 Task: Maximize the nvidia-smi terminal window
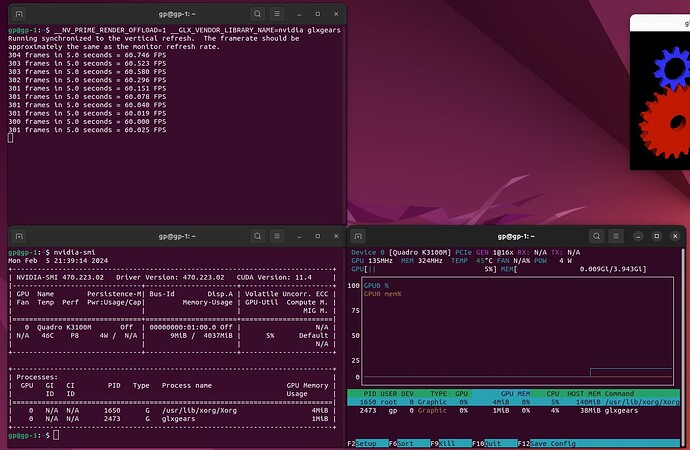(x=318, y=236)
